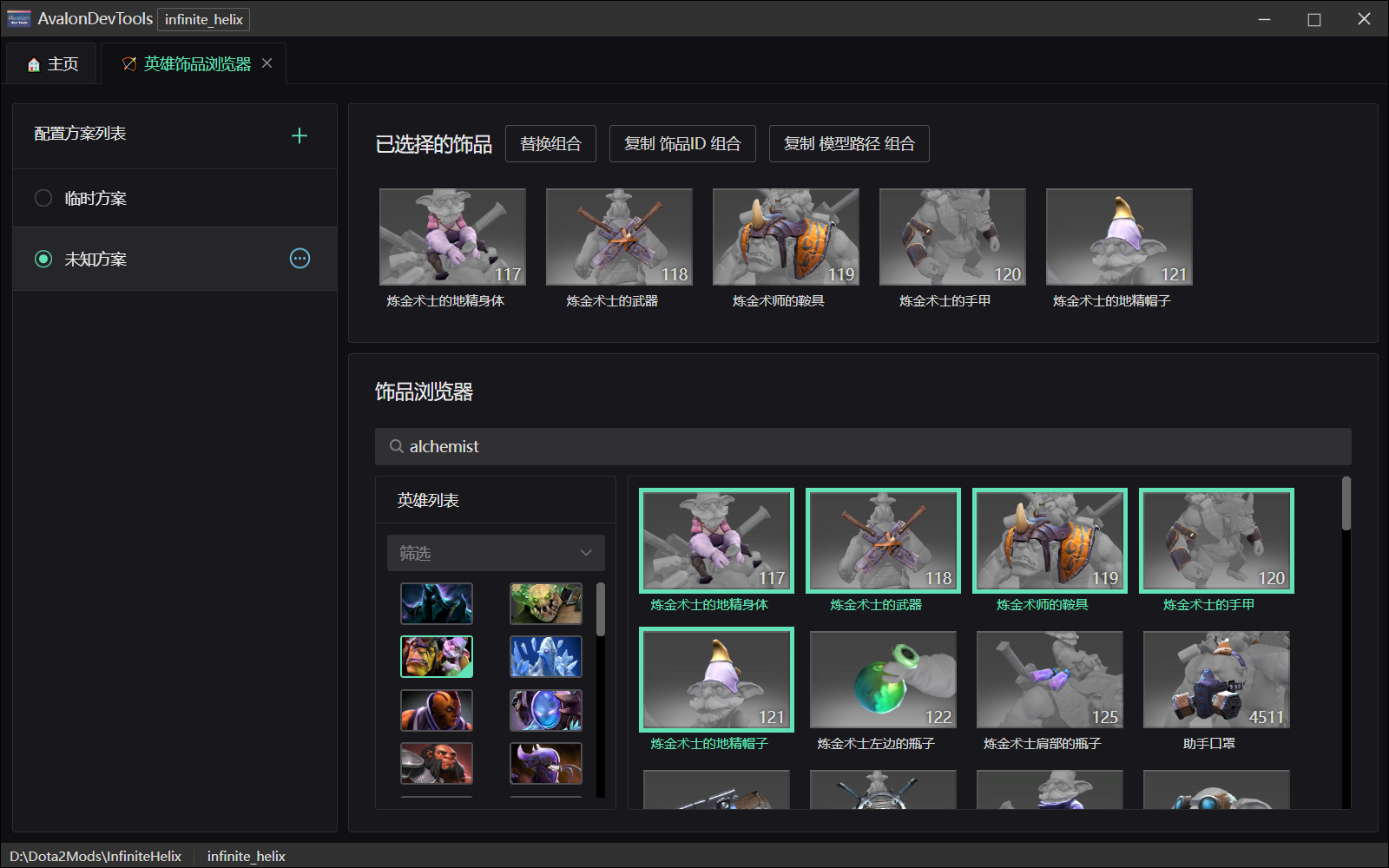The height and width of the screenshot is (868, 1389).
Task: Toggle browser item 117 goblin body
Action: coord(716,541)
